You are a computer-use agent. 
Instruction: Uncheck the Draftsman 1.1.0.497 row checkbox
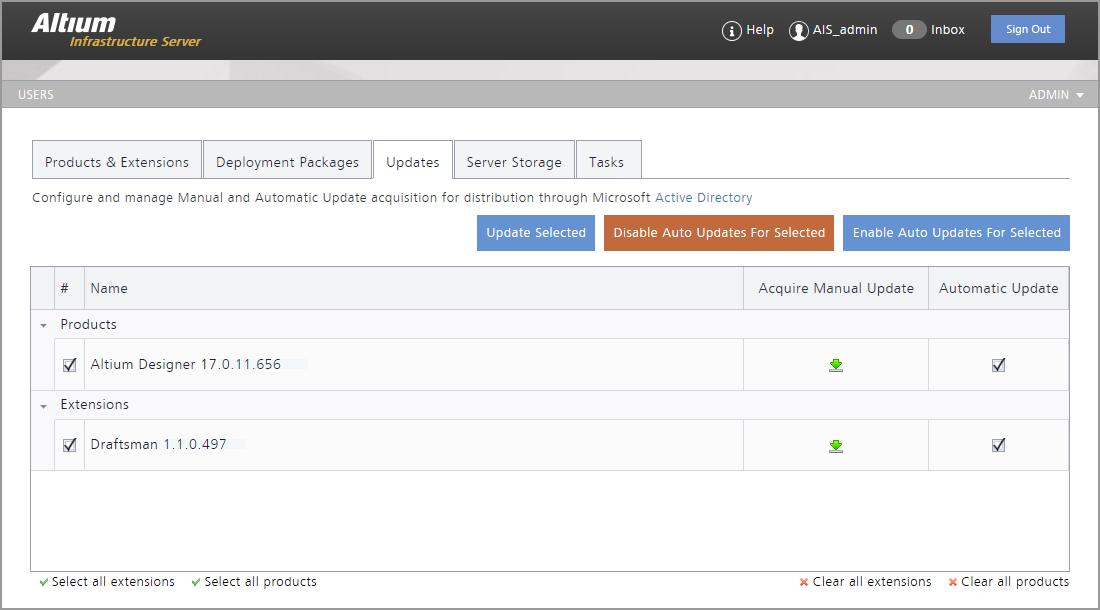click(69, 445)
